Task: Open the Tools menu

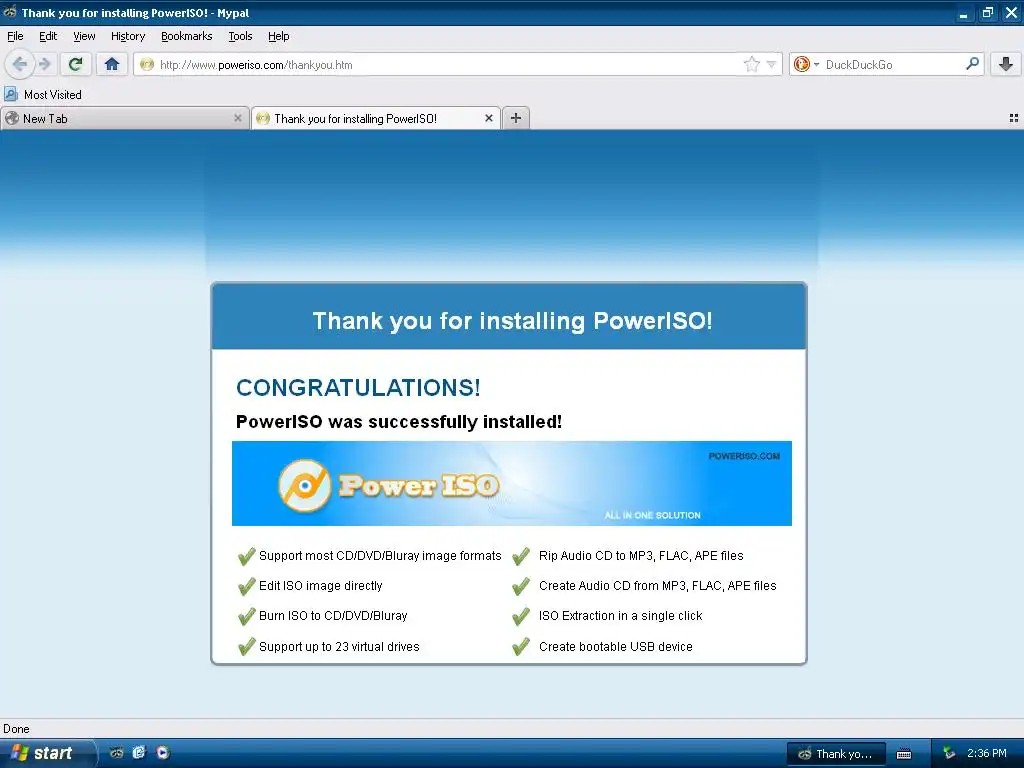Action: pyautogui.click(x=240, y=36)
